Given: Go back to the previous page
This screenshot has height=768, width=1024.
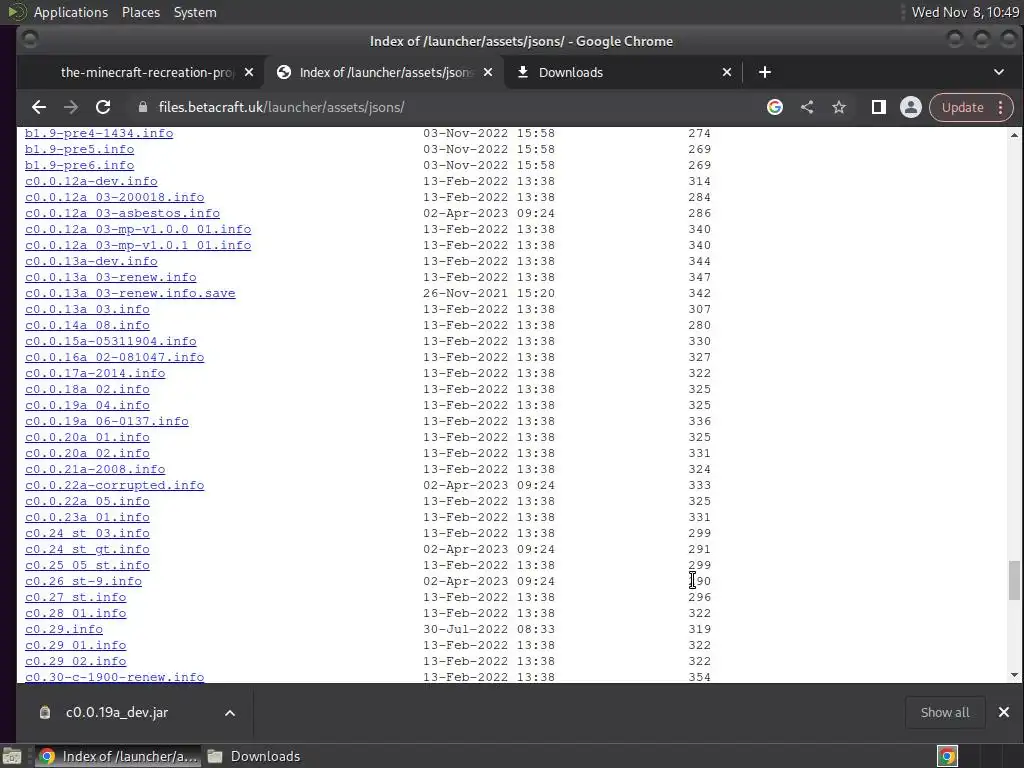Looking at the screenshot, I should (x=39, y=107).
